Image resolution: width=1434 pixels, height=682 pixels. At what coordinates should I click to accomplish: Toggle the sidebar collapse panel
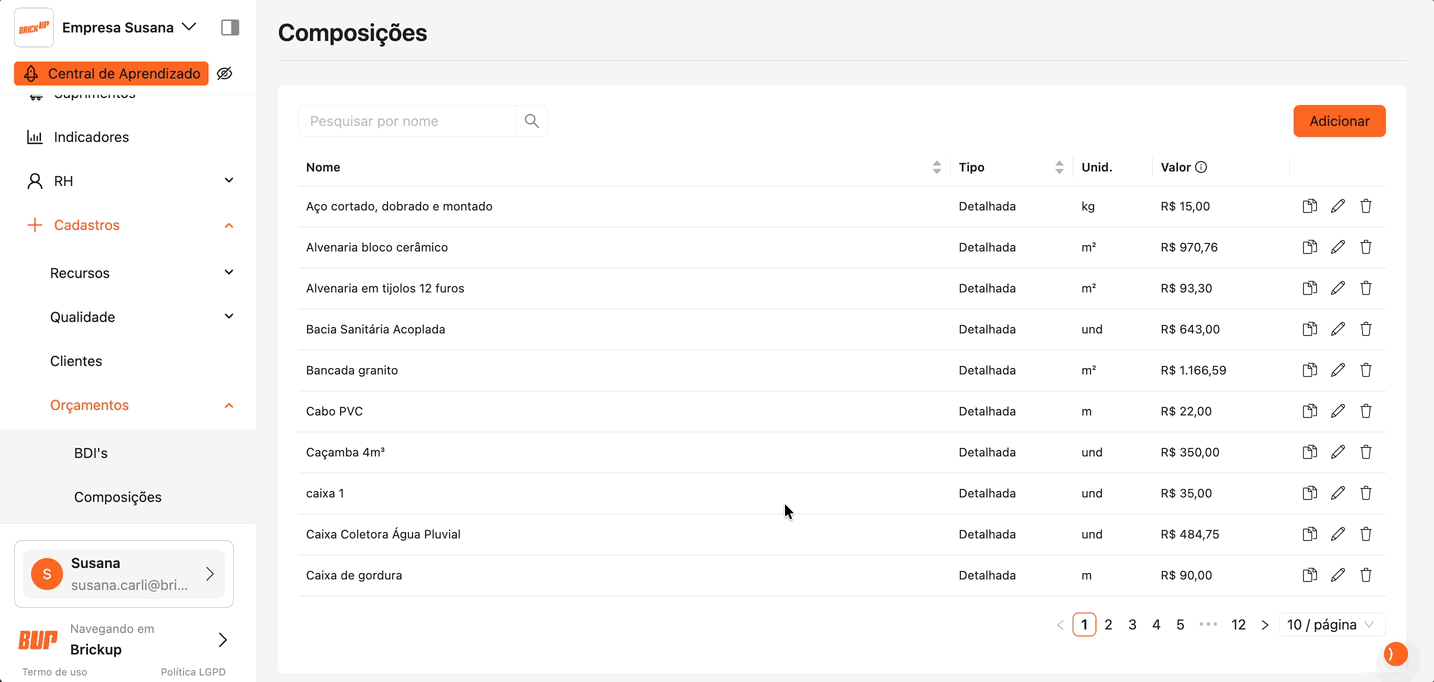(x=230, y=28)
